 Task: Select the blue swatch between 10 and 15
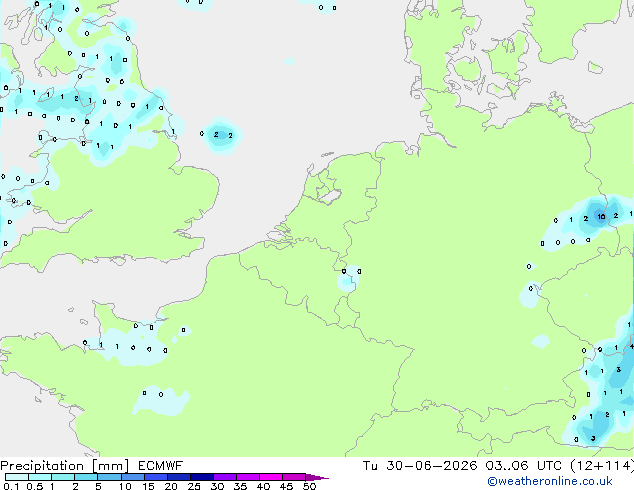(133, 477)
